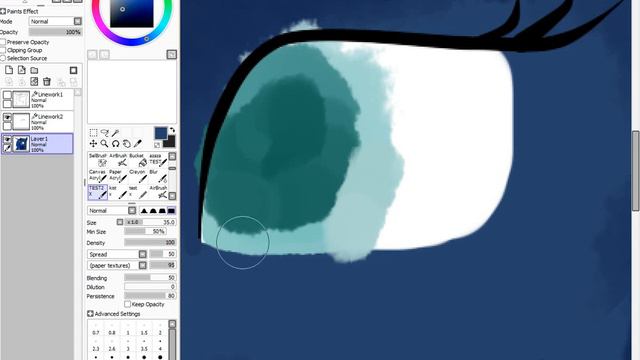Select Layer1 in the layer list
640x360 pixels.
38,144
